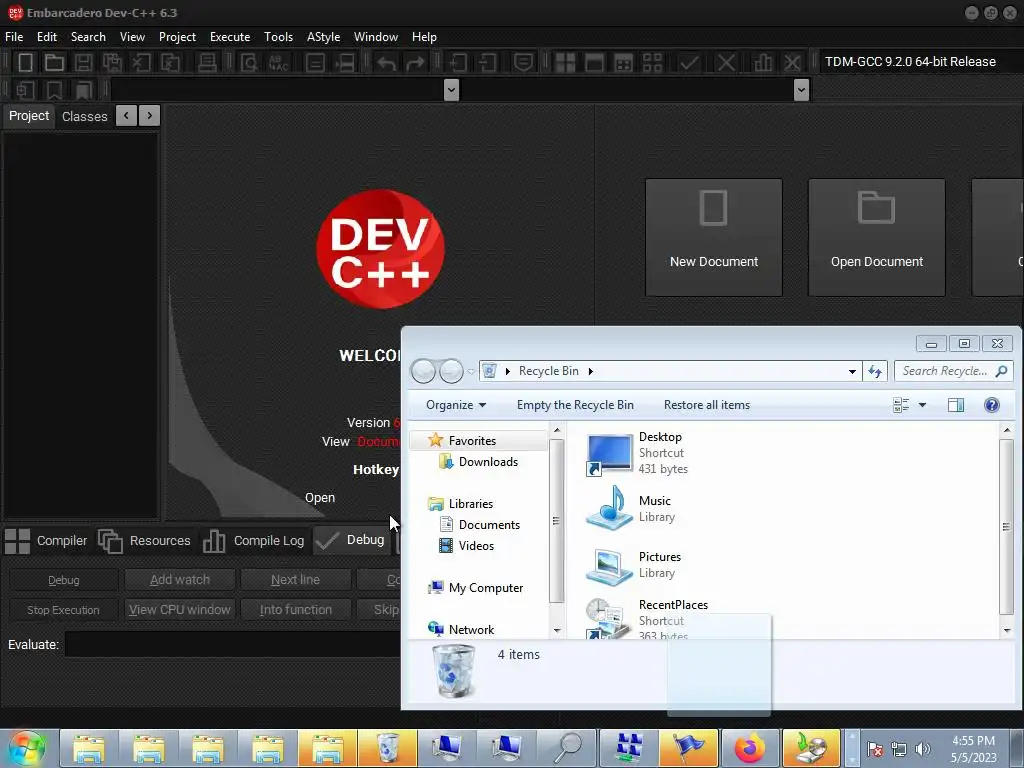Viewport: 1024px width, 768px height.
Task: Click the Open Document tile
Action: pyautogui.click(x=876, y=237)
